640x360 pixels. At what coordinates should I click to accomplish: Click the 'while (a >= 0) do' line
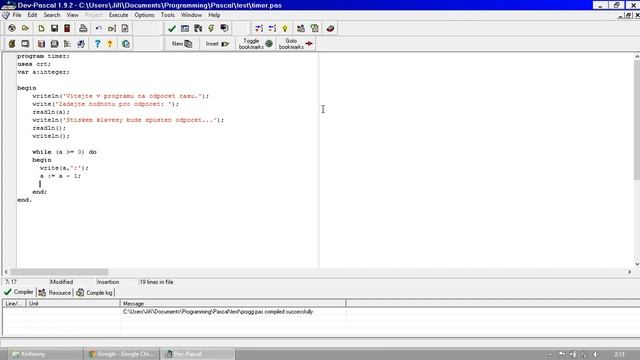(x=64, y=152)
